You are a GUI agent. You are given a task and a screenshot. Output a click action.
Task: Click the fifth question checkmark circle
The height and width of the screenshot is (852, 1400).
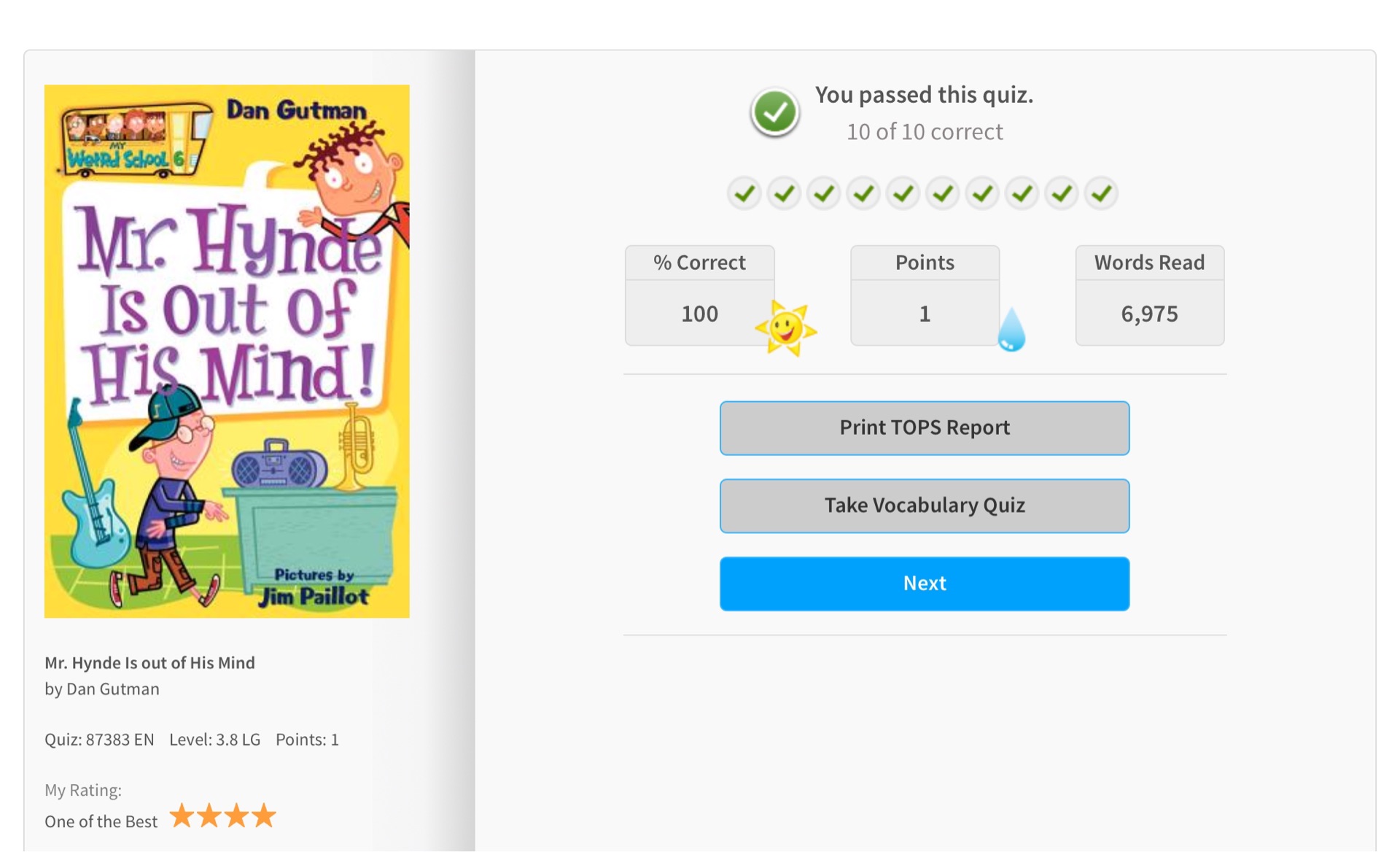903,193
